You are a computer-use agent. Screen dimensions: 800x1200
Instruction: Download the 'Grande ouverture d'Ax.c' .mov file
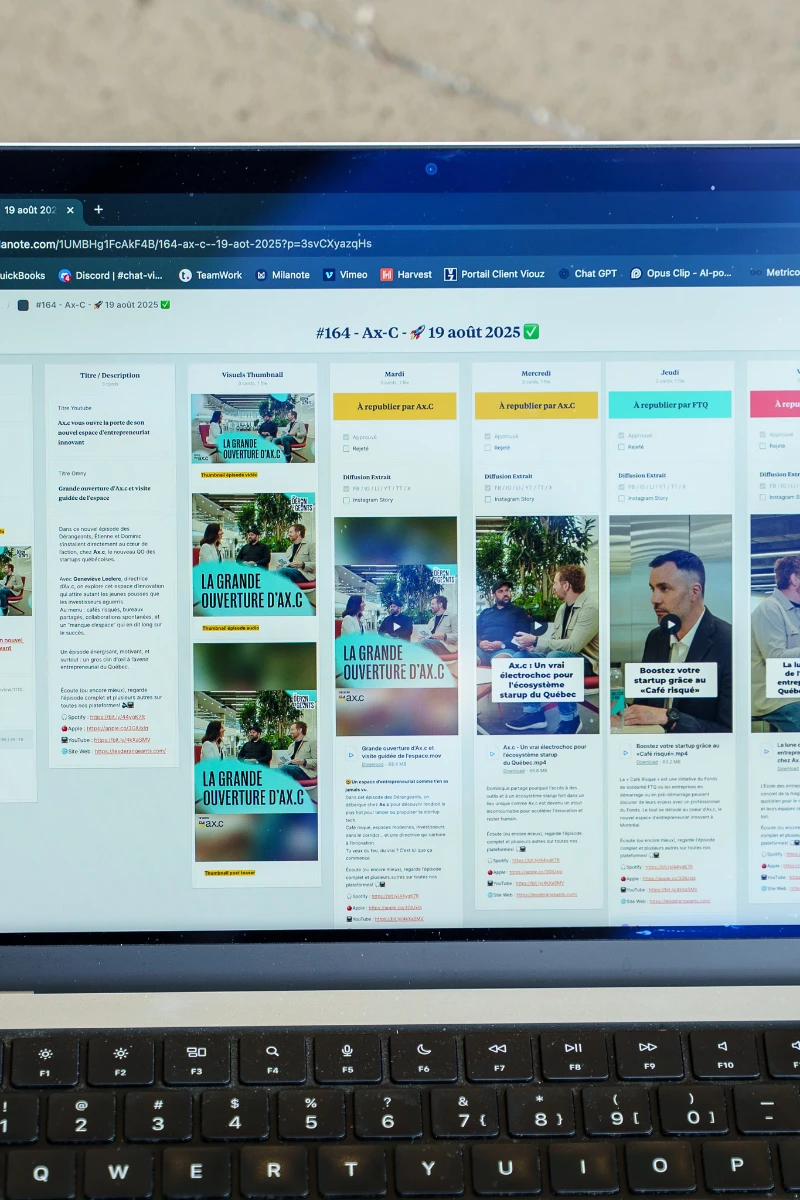coord(373,764)
